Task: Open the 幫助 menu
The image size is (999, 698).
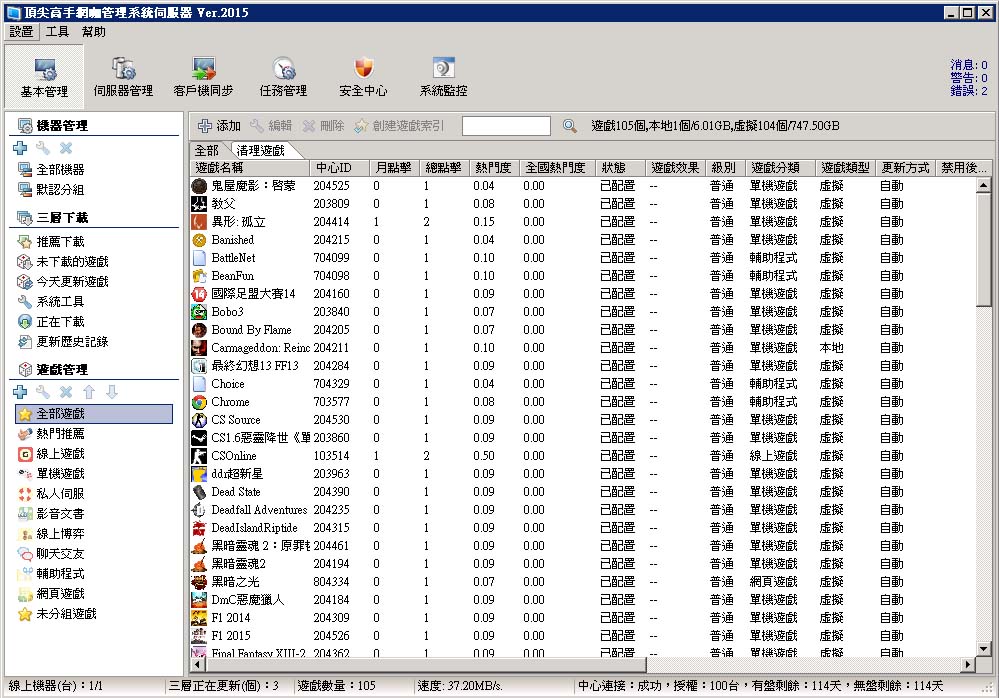Action: click(94, 31)
